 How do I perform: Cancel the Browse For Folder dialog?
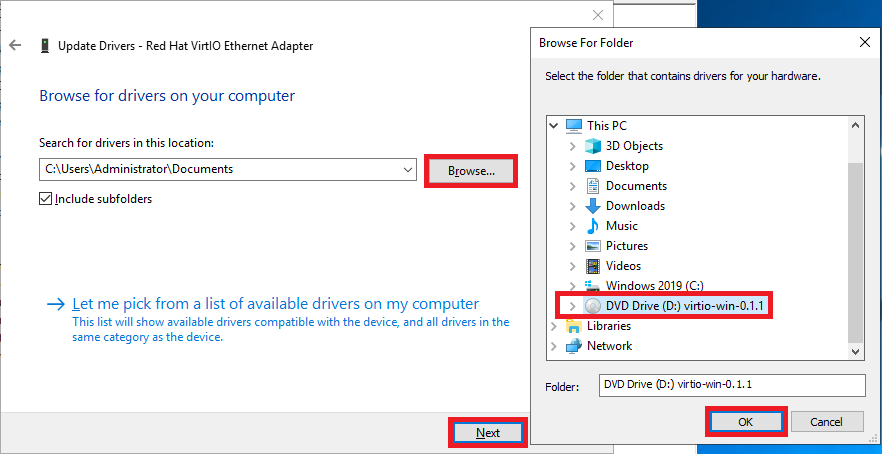pos(826,422)
